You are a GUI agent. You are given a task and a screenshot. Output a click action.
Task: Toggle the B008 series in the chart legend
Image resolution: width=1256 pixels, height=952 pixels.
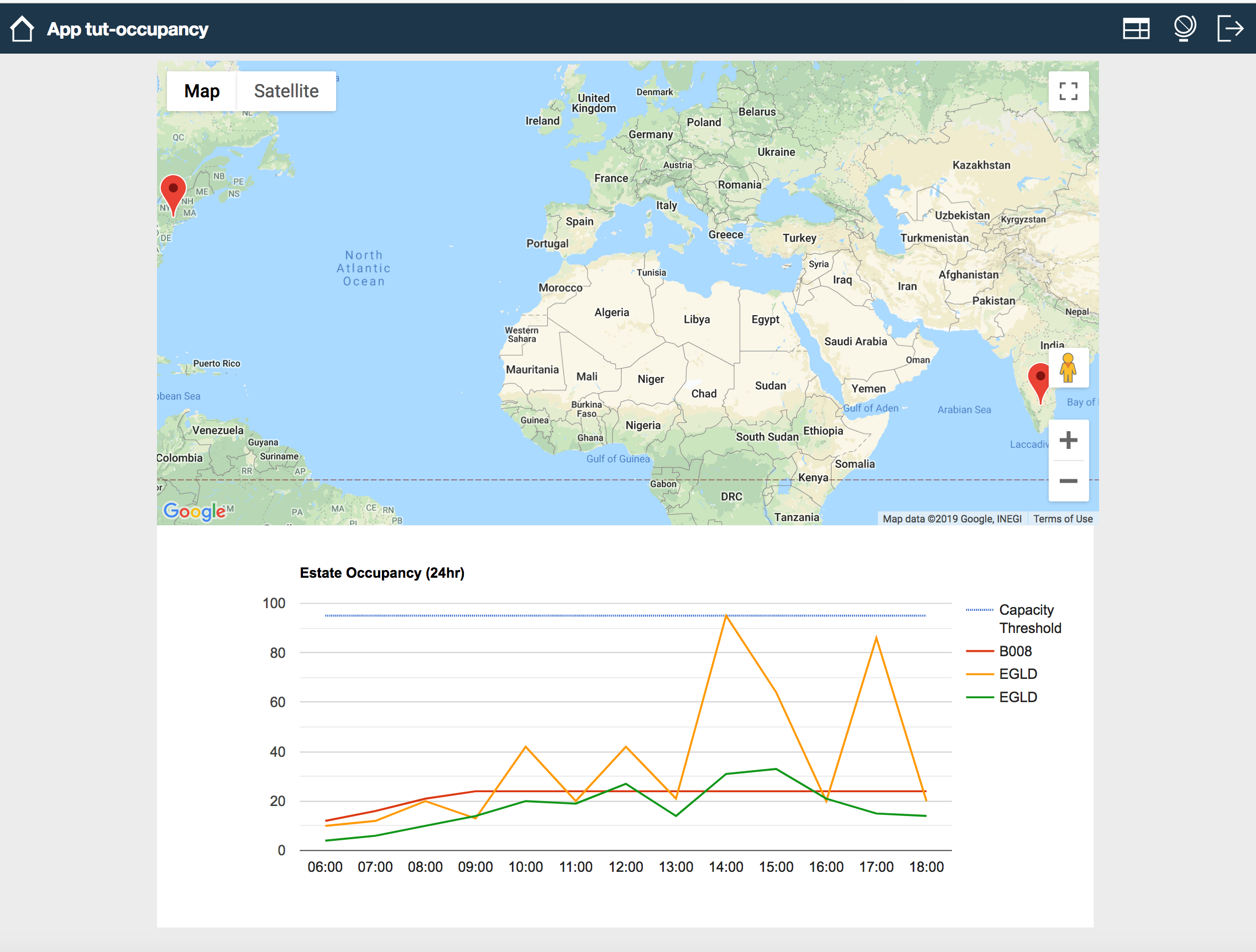point(1015,651)
